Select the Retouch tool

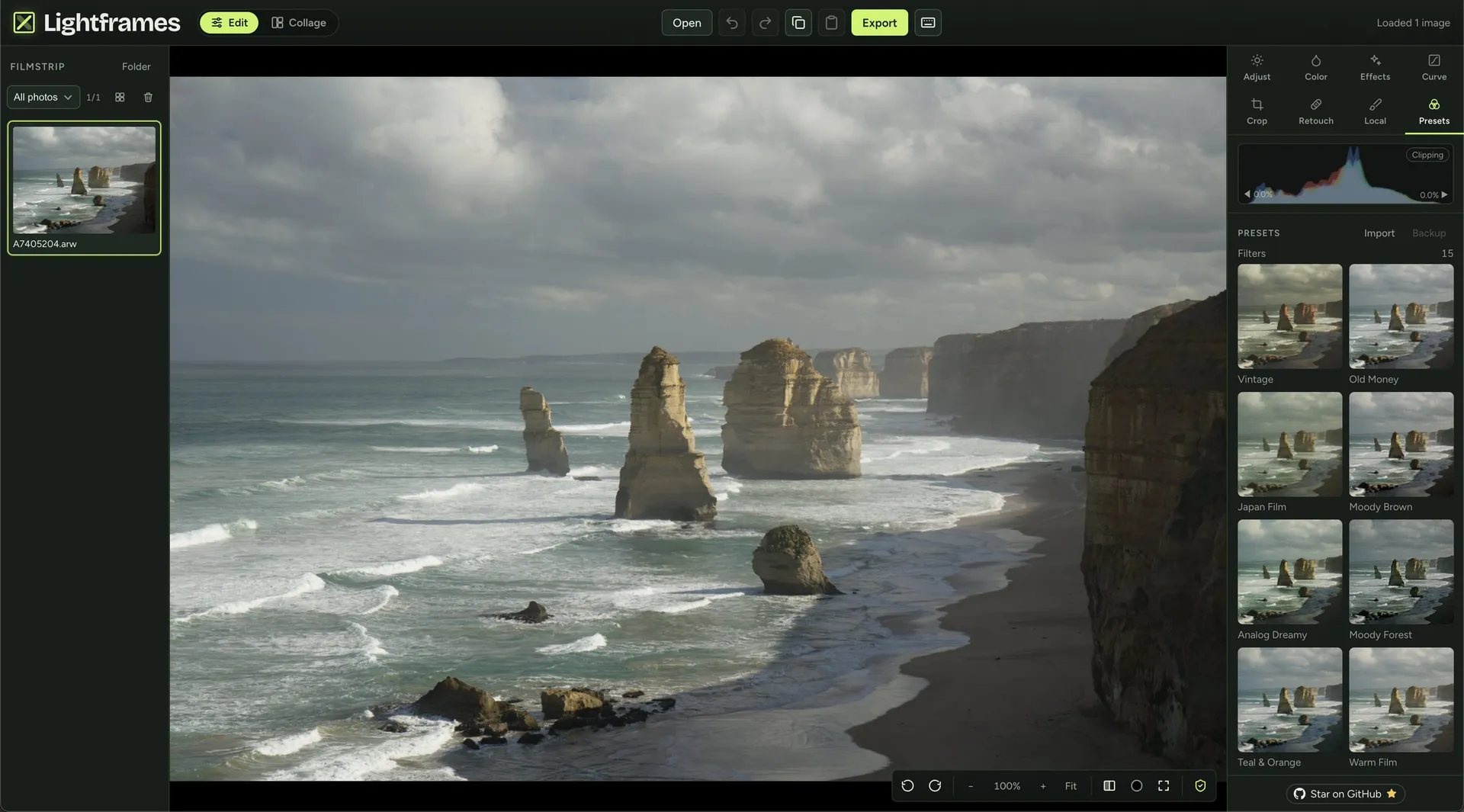tap(1316, 111)
